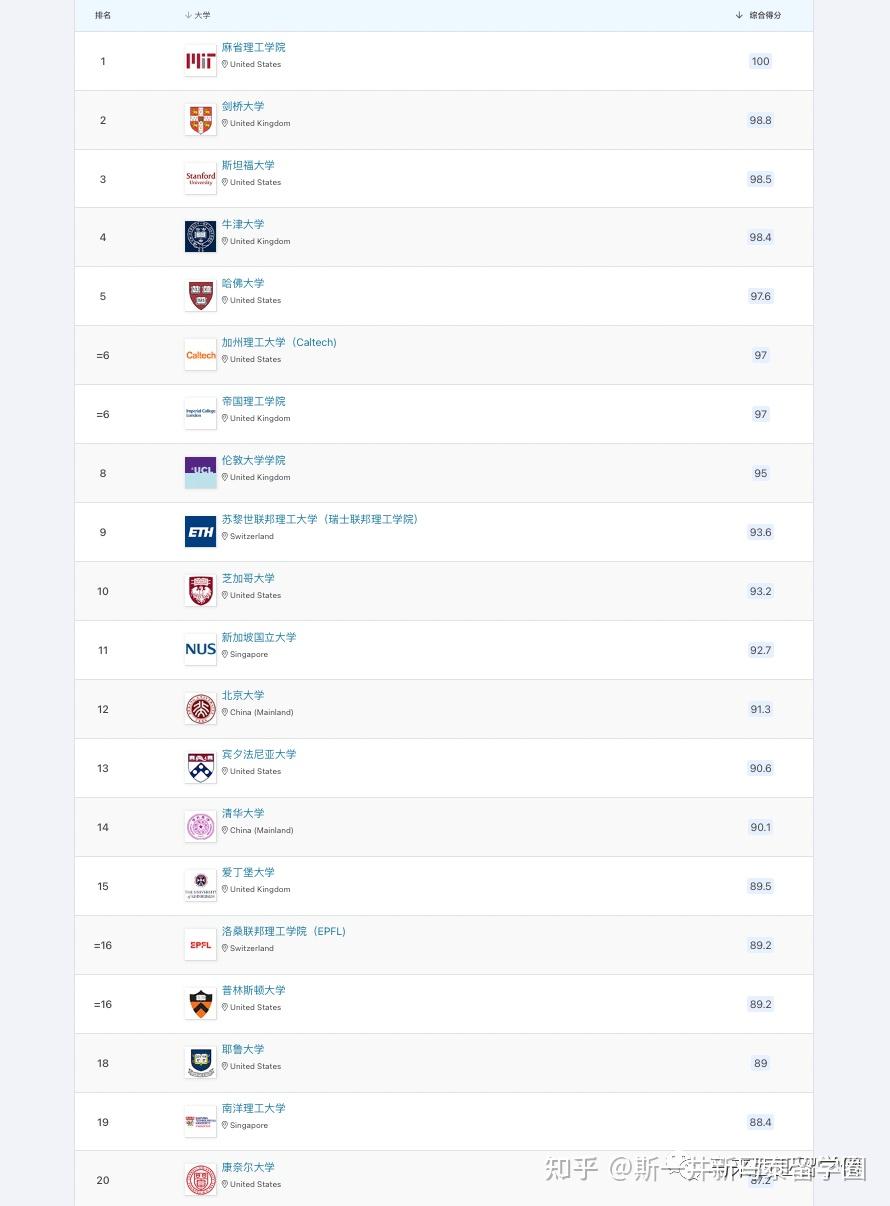Click the NUS logo icon
This screenshot has height=1206, width=890.
[x=200, y=650]
